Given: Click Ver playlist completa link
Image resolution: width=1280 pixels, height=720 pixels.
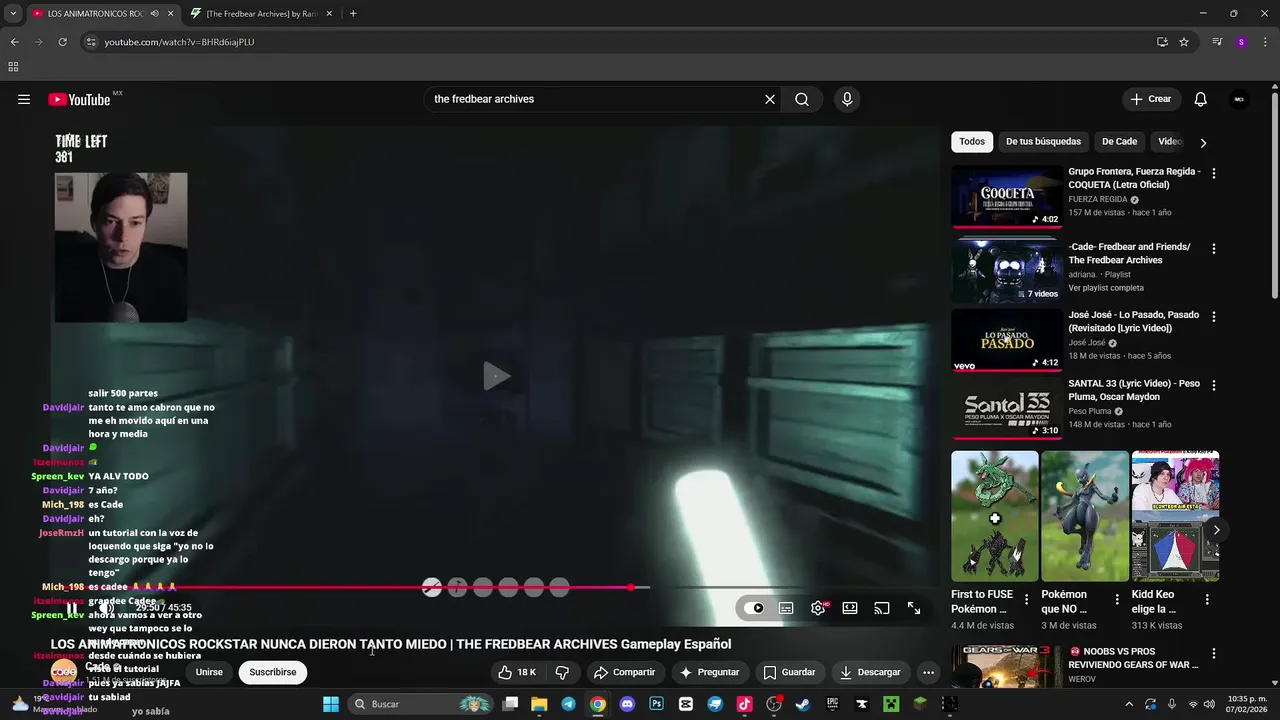Looking at the screenshot, I should pyautogui.click(x=1105, y=288).
